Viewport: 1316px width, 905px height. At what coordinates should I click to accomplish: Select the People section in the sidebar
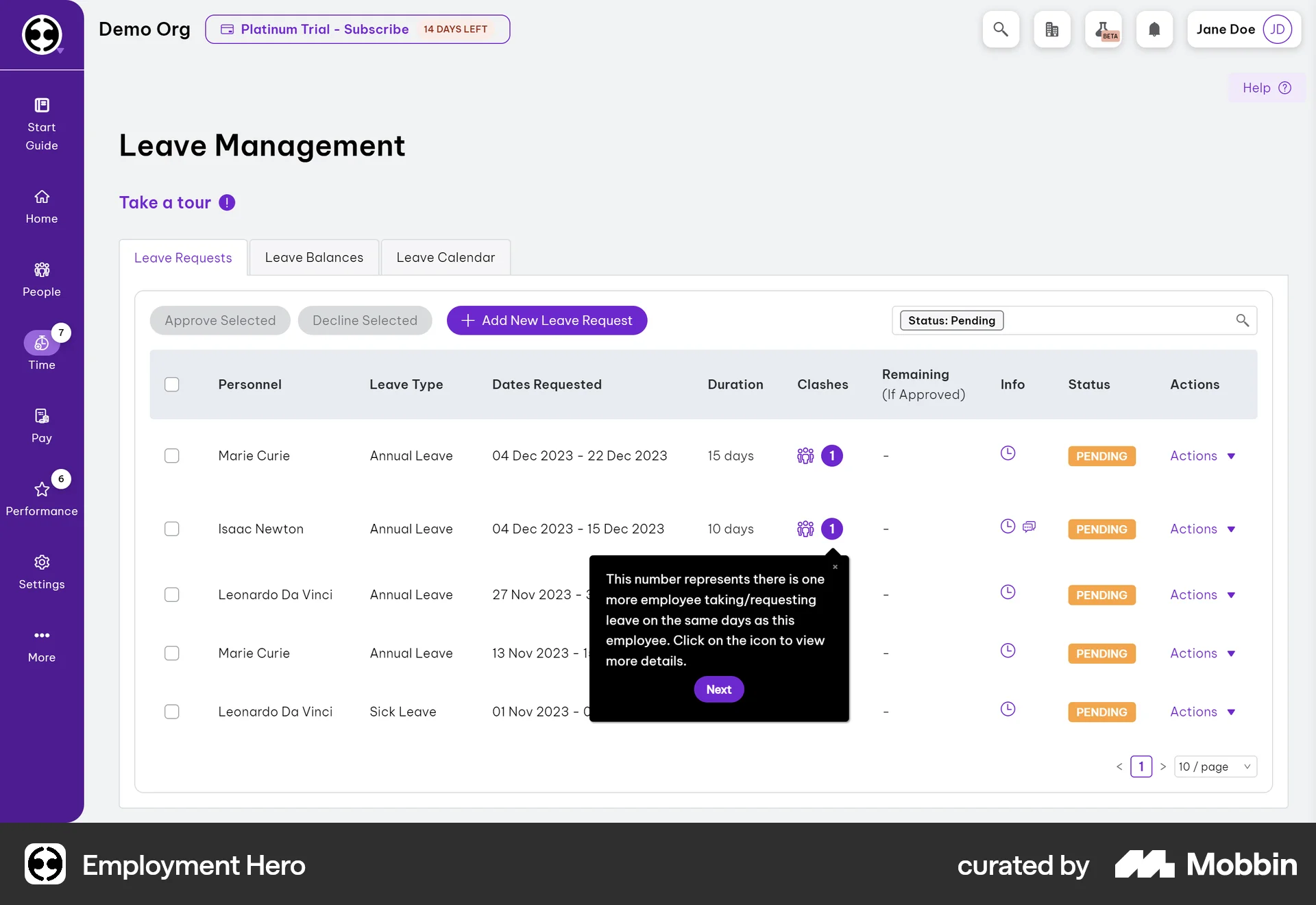point(41,278)
